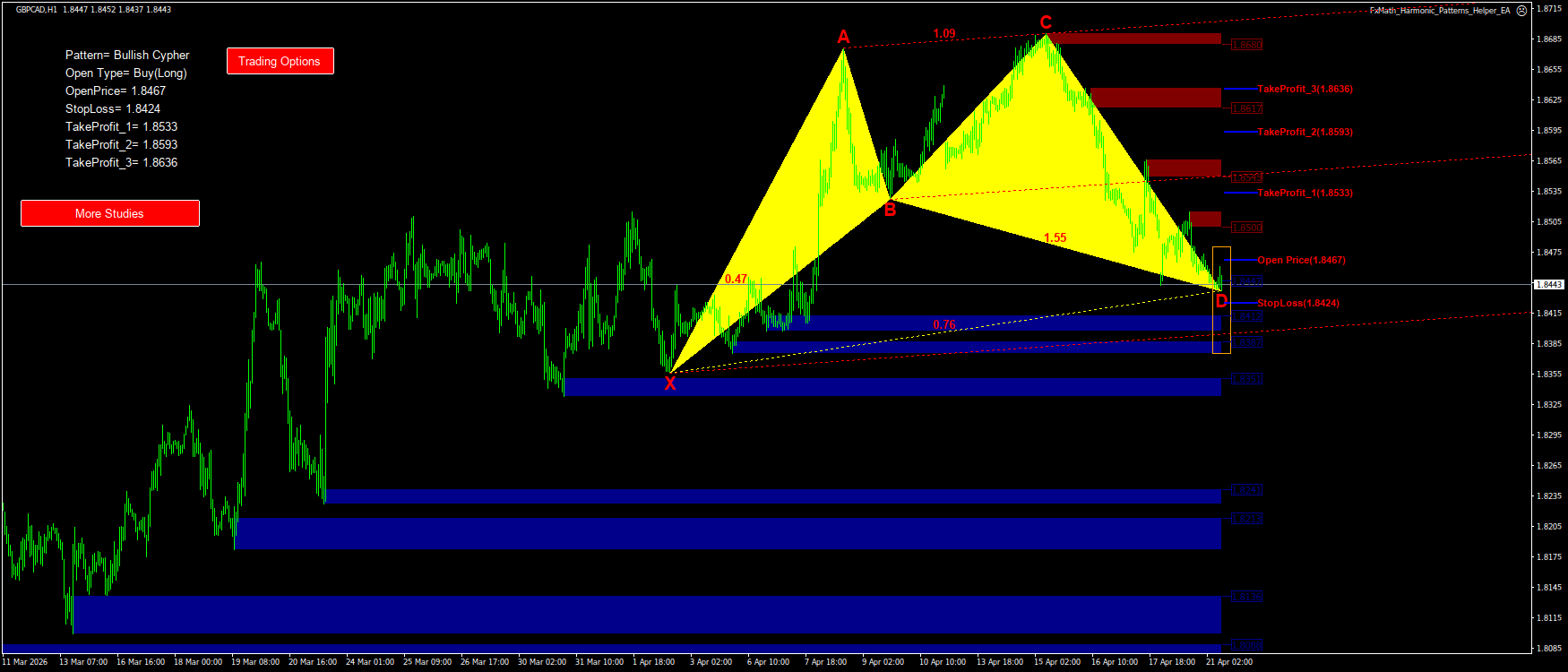Click the 1.8213 support zone price tag
The height and width of the screenshot is (672, 1568).
point(1246,519)
